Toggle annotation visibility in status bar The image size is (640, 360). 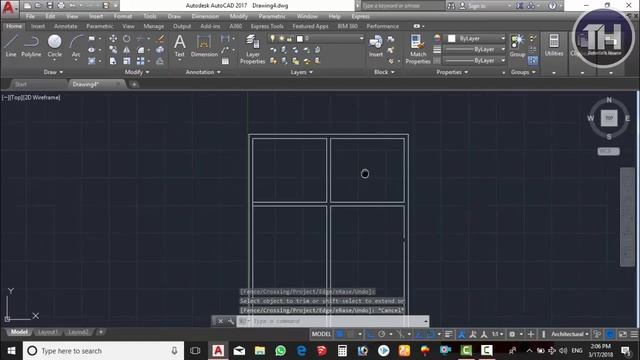point(462,334)
